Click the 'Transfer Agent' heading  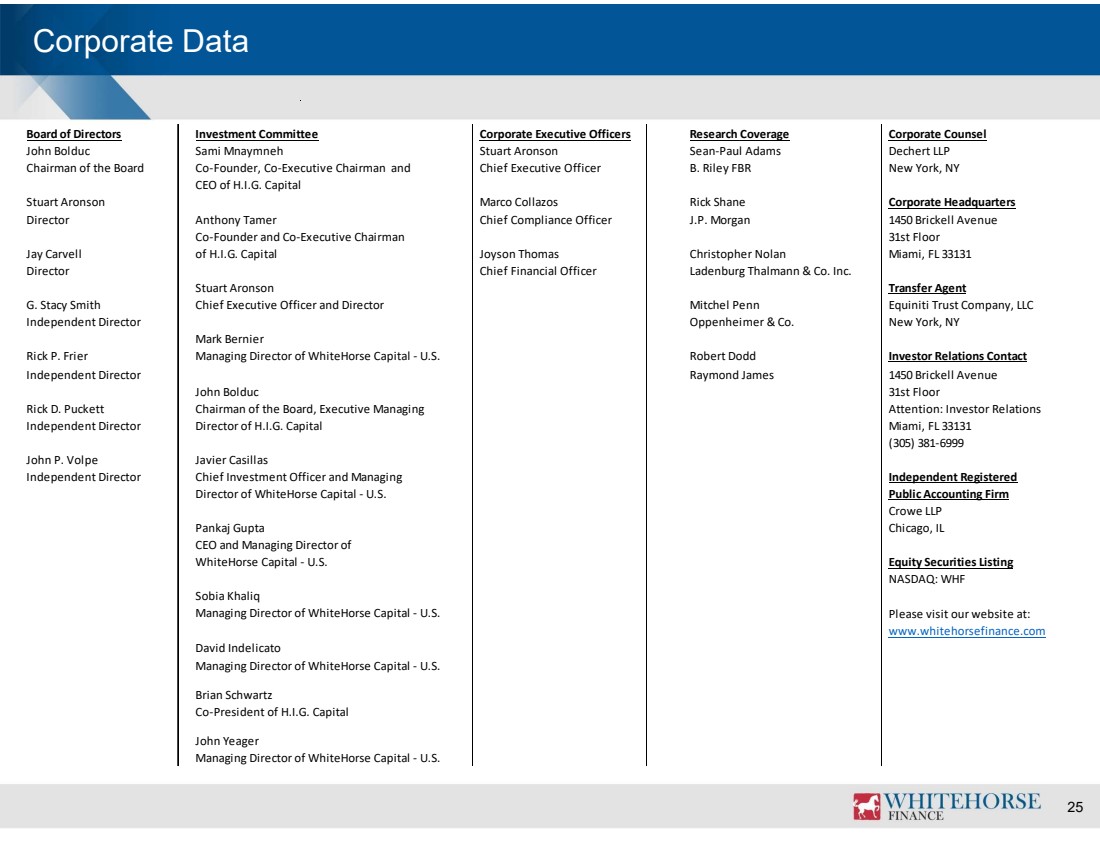coord(927,288)
